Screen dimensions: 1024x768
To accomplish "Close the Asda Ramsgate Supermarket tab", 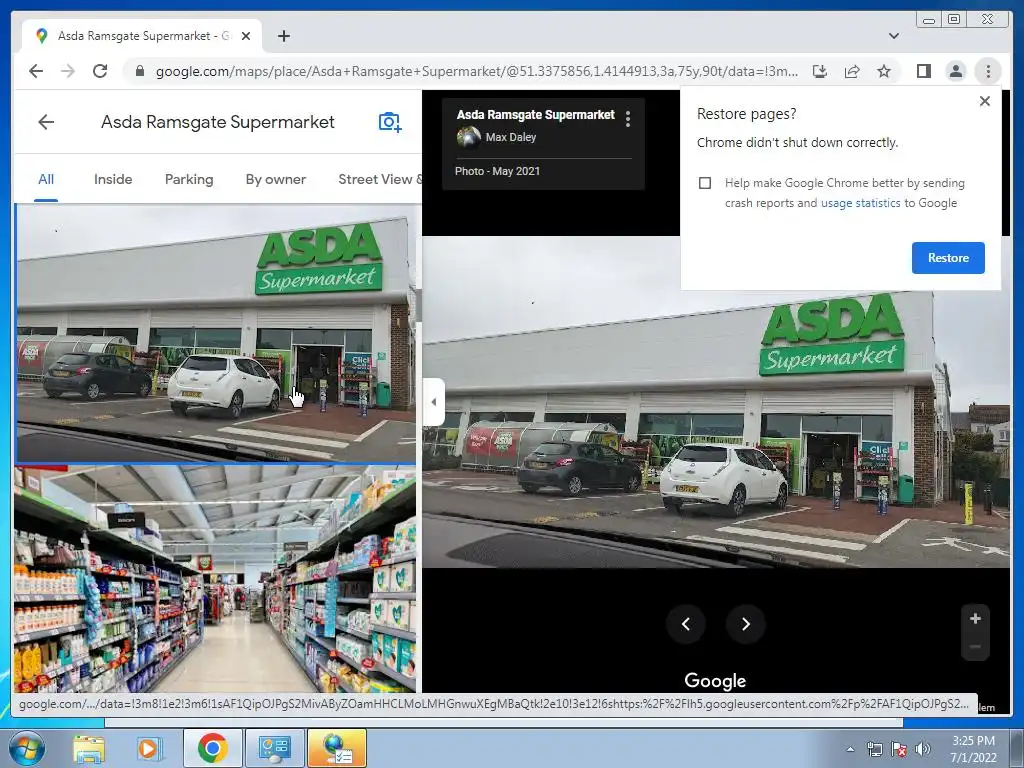I will click(x=246, y=36).
